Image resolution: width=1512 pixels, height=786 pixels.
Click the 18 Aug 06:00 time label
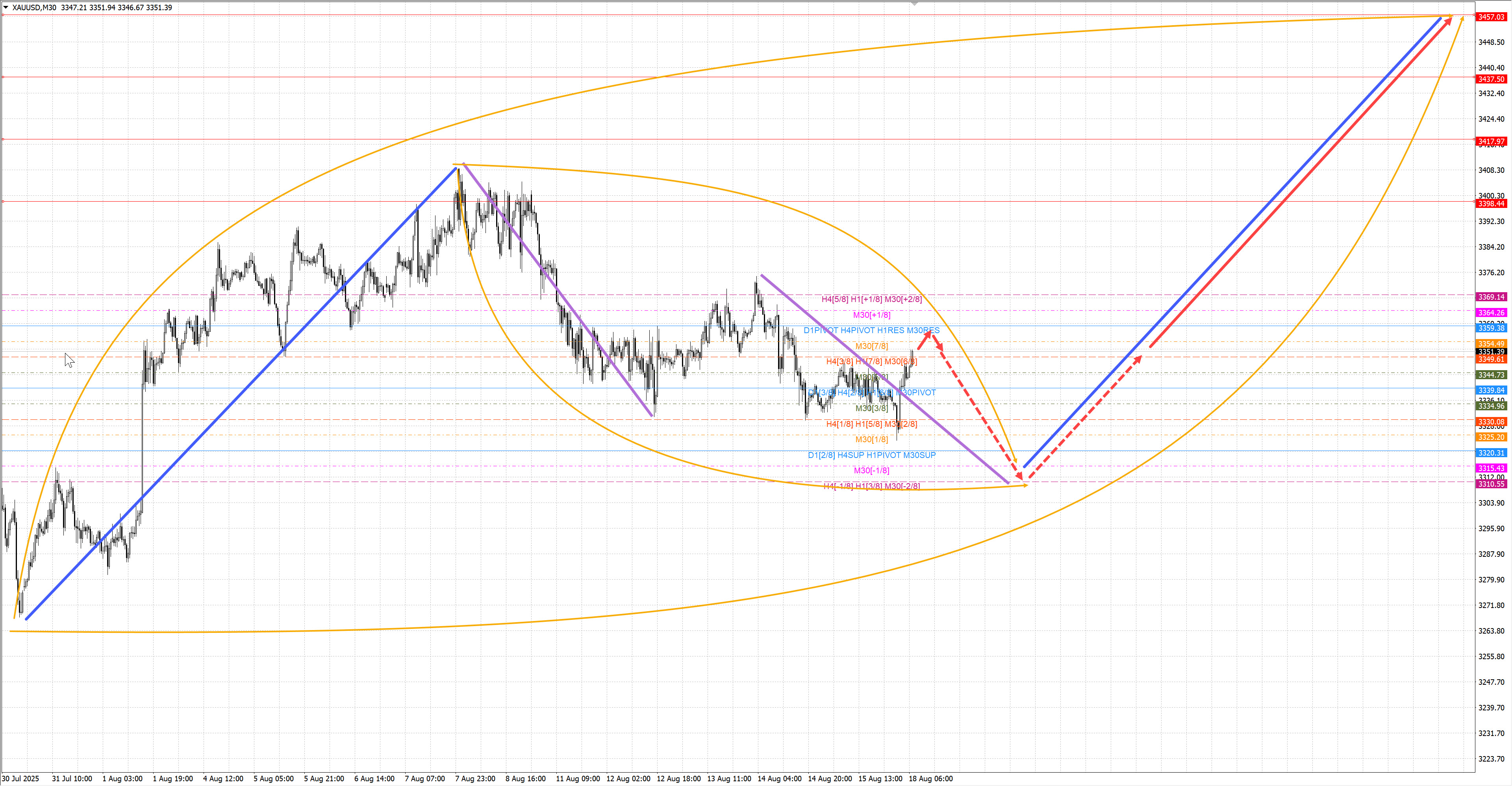tap(930, 779)
